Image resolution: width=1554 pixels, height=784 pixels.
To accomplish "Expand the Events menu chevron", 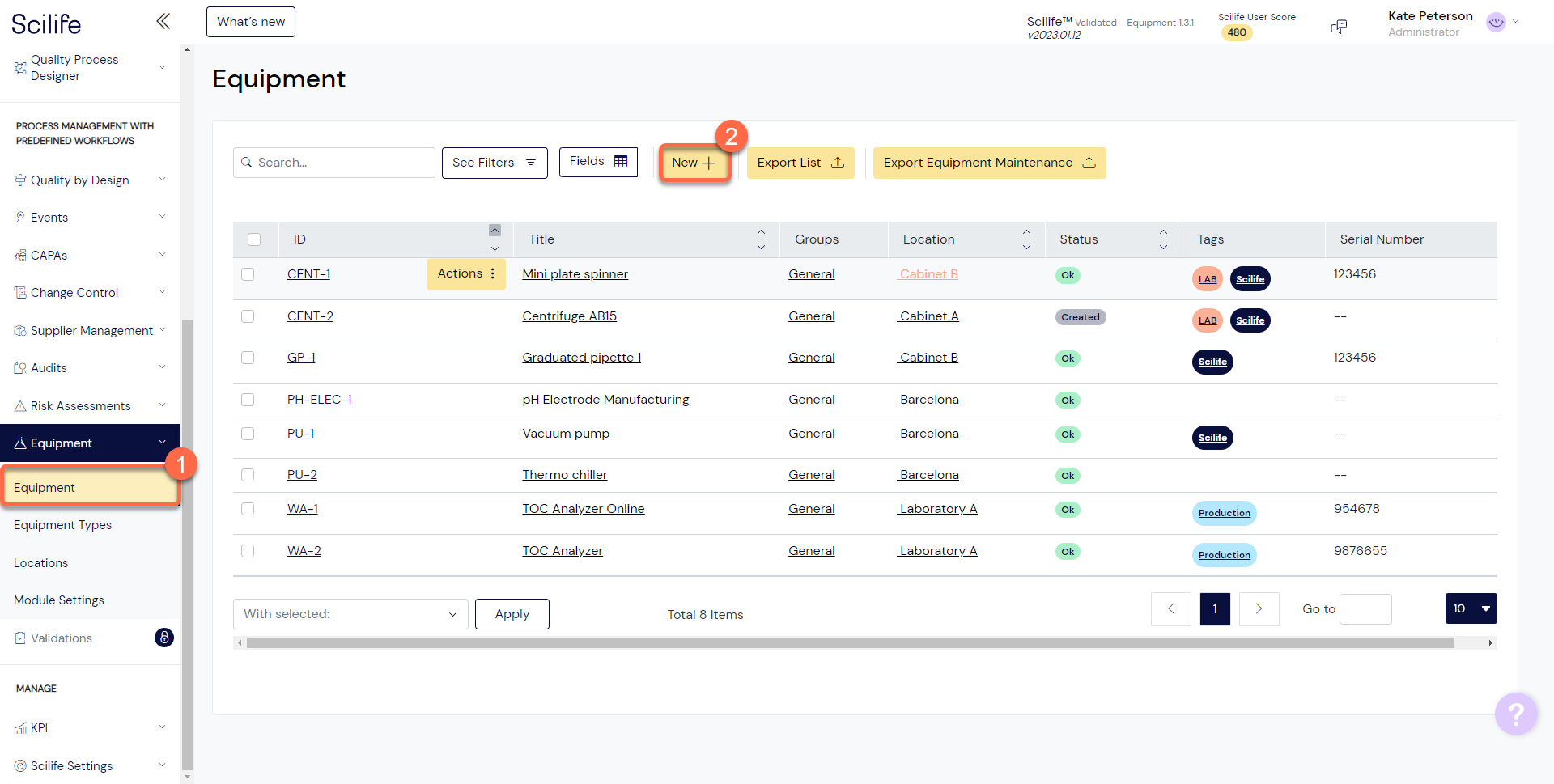I will coord(162,217).
